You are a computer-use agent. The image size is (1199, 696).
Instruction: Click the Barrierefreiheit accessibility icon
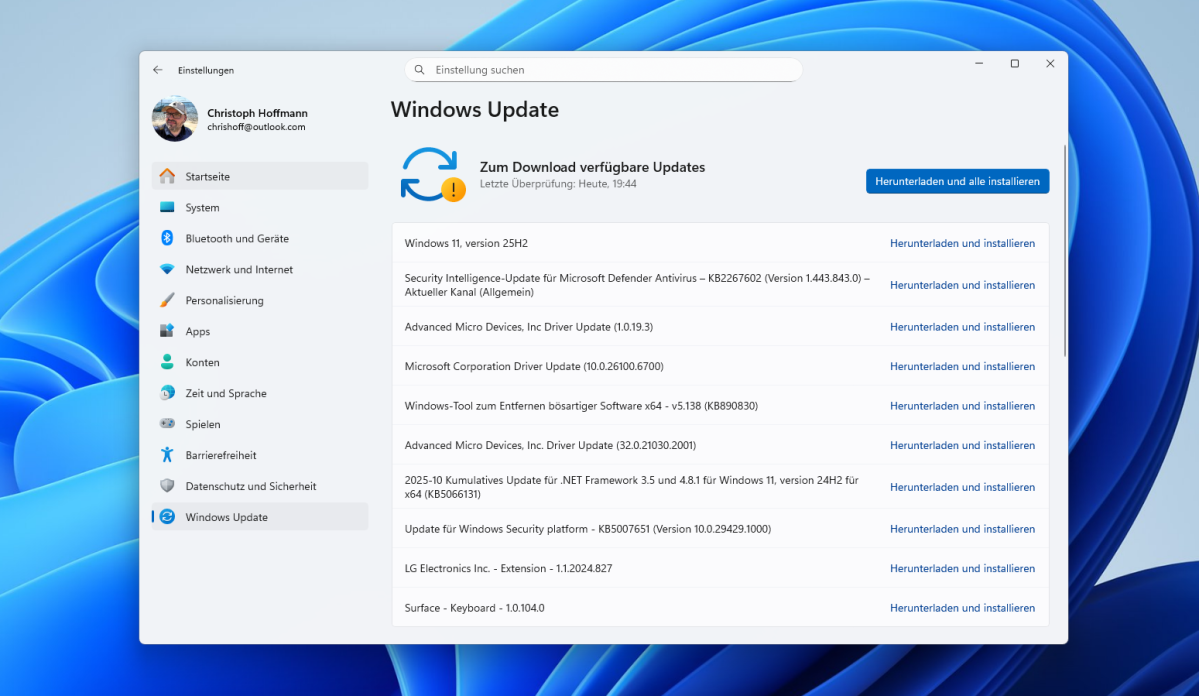coord(167,455)
